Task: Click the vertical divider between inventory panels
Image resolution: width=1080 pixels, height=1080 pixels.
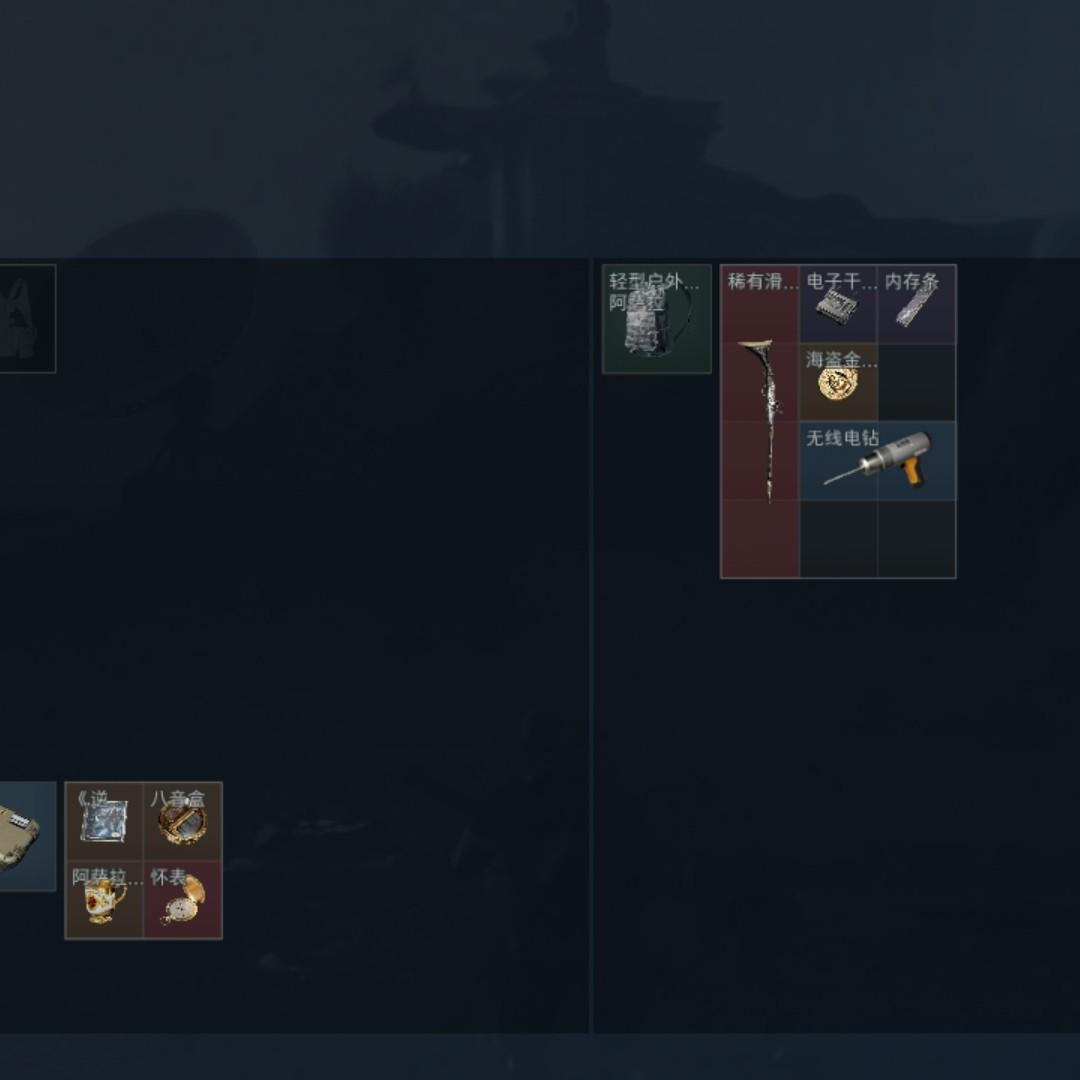Action: click(591, 646)
